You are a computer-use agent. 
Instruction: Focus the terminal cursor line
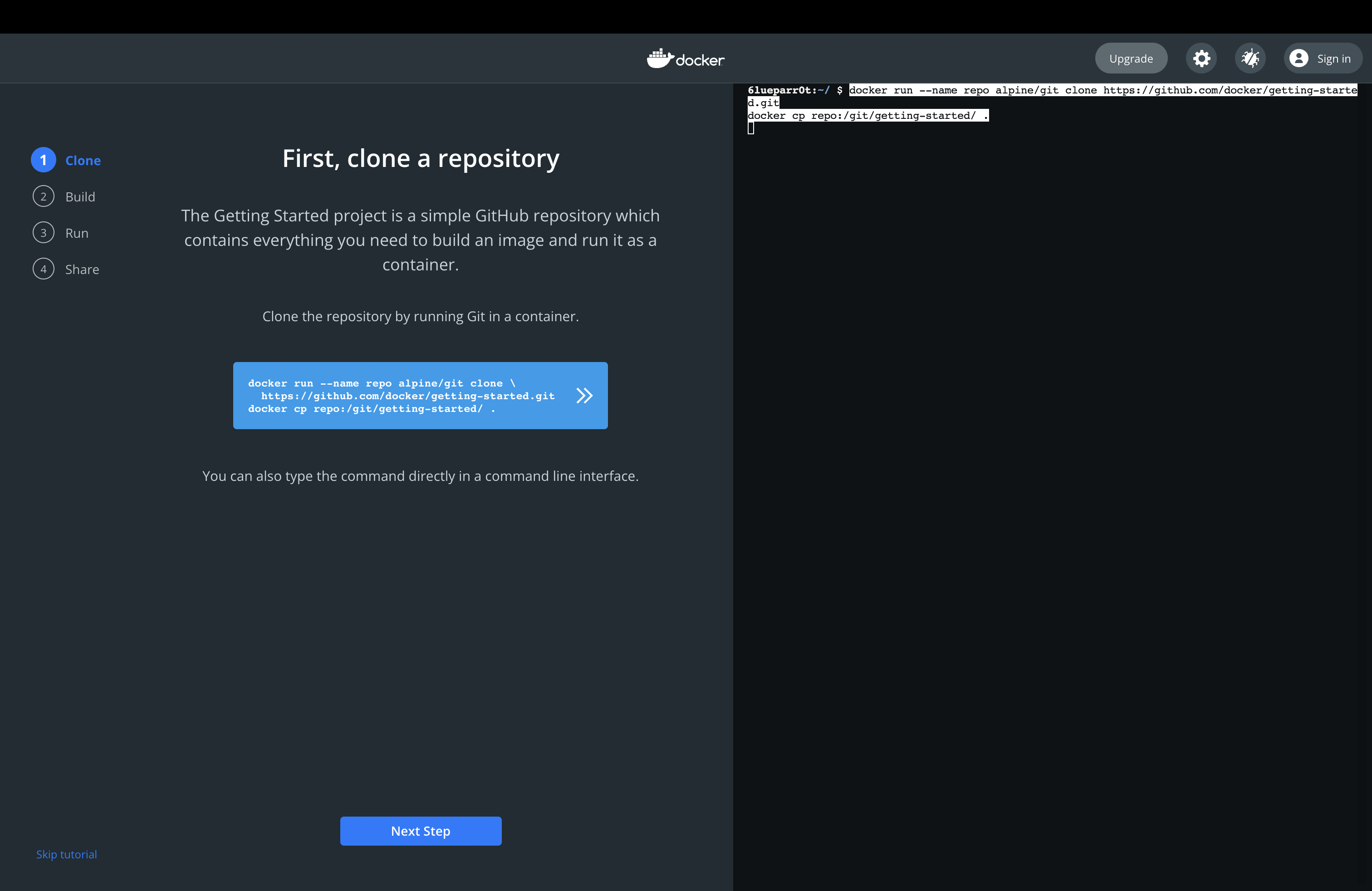pyautogui.click(x=751, y=128)
